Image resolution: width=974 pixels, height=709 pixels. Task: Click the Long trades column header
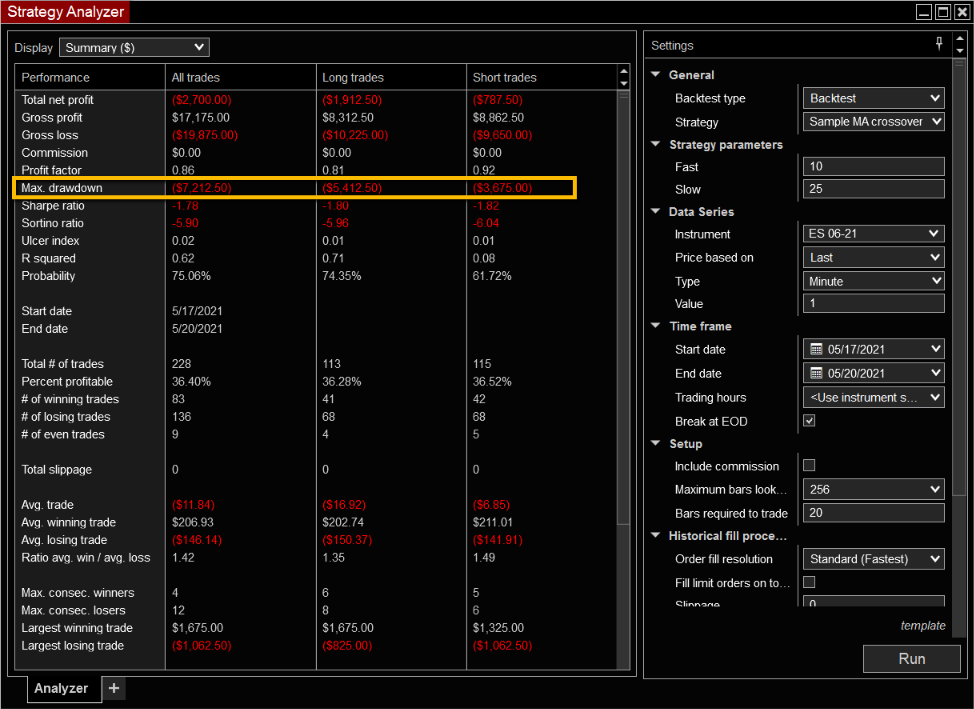(391, 78)
